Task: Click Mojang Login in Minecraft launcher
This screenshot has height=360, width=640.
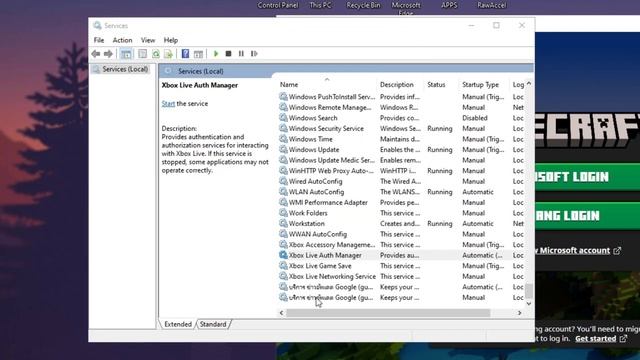Action: [x=587, y=216]
